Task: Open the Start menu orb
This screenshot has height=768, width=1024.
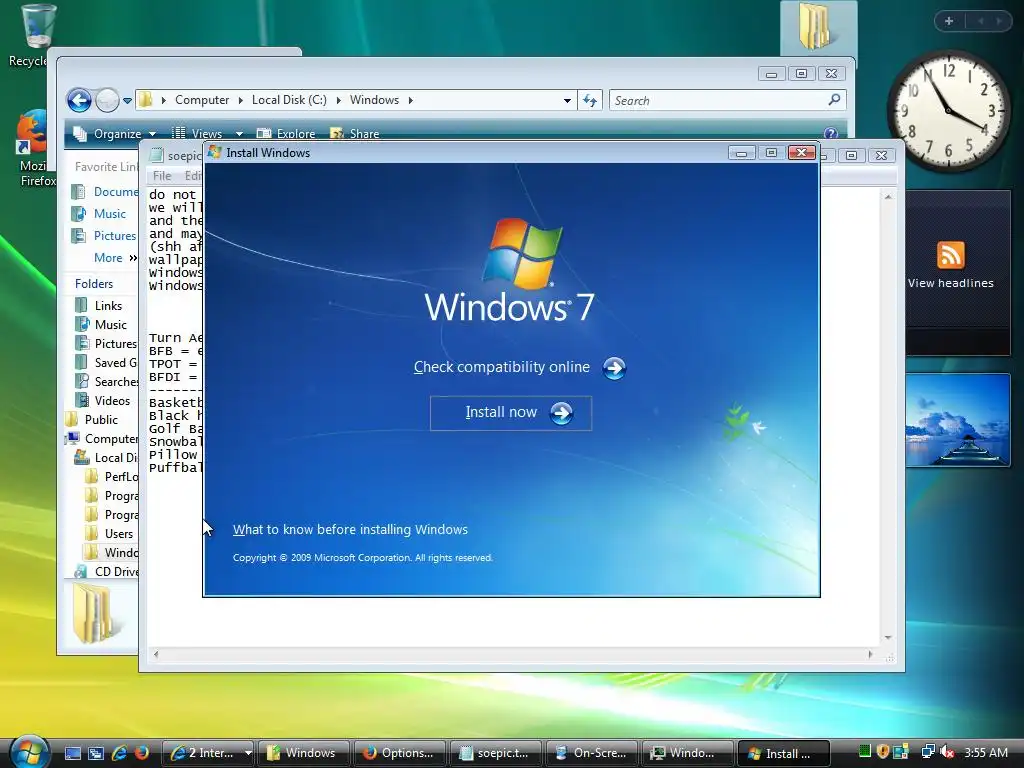Action: tap(27, 751)
